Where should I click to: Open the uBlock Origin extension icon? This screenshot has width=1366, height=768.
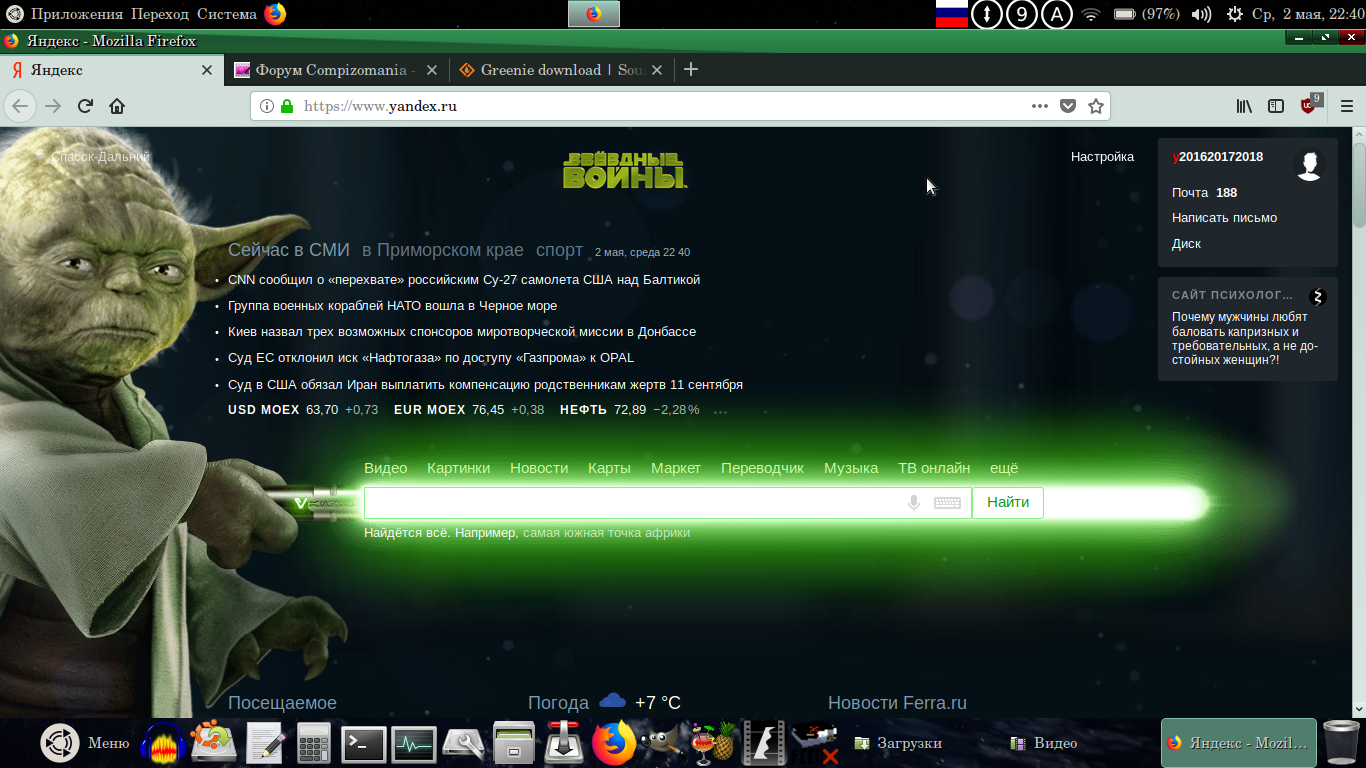(x=1309, y=106)
